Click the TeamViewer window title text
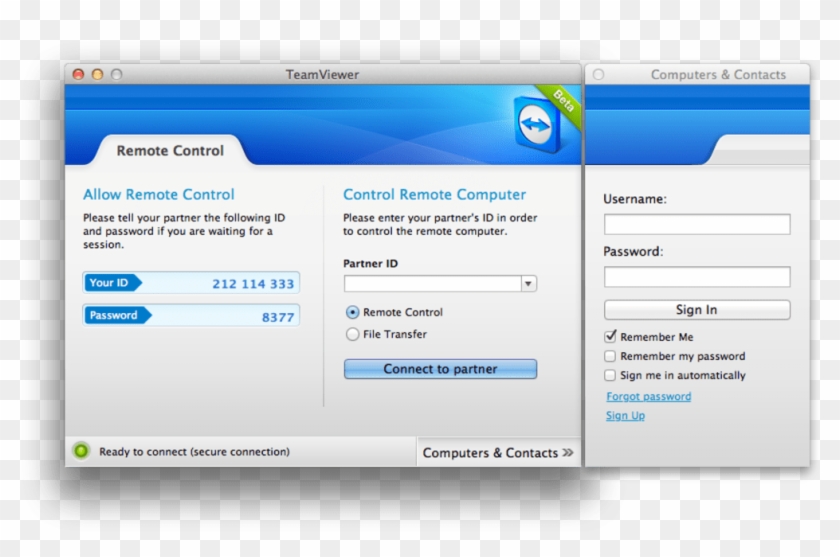 click(x=322, y=74)
